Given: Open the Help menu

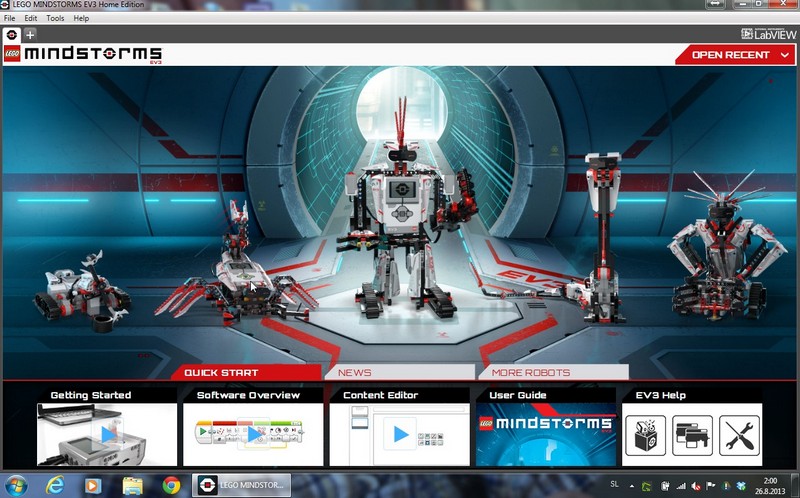Looking at the screenshot, I should click(x=81, y=18).
